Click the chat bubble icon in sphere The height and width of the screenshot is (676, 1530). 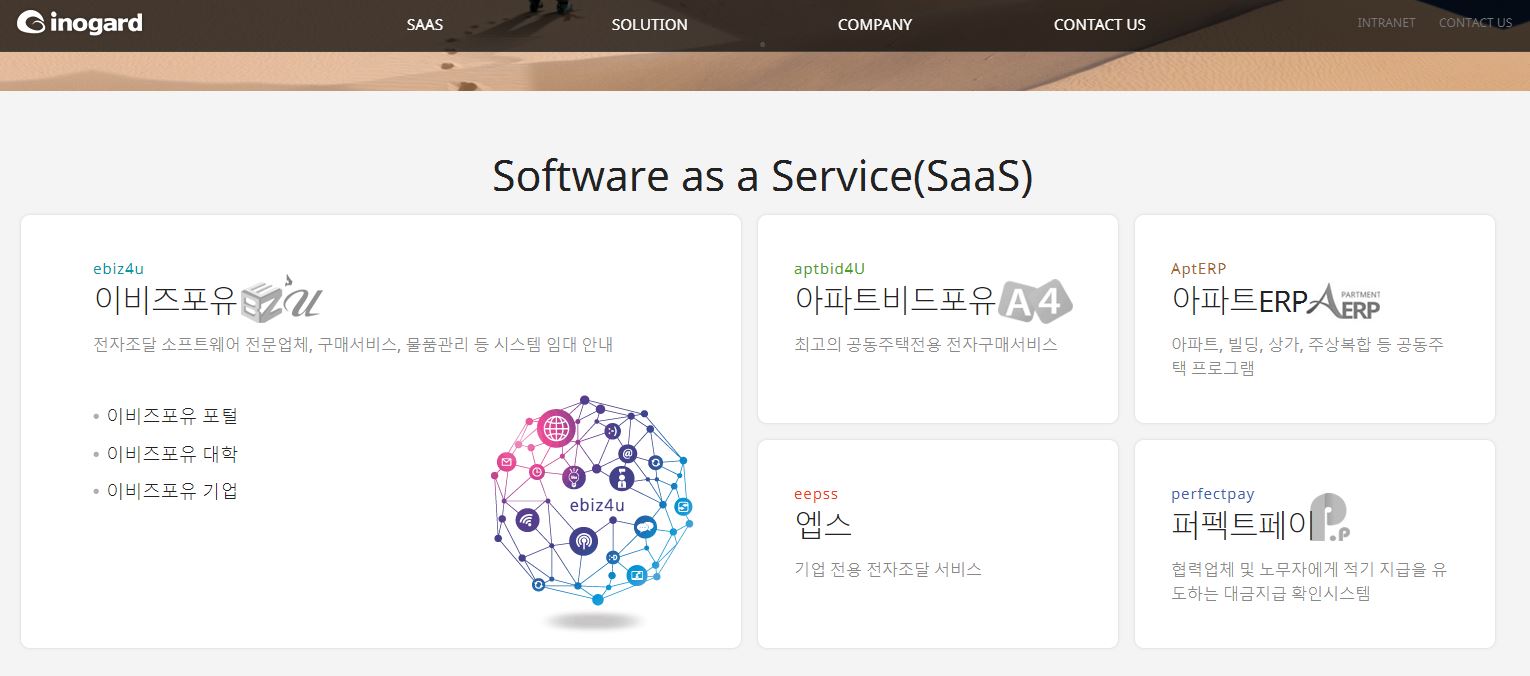click(x=645, y=527)
